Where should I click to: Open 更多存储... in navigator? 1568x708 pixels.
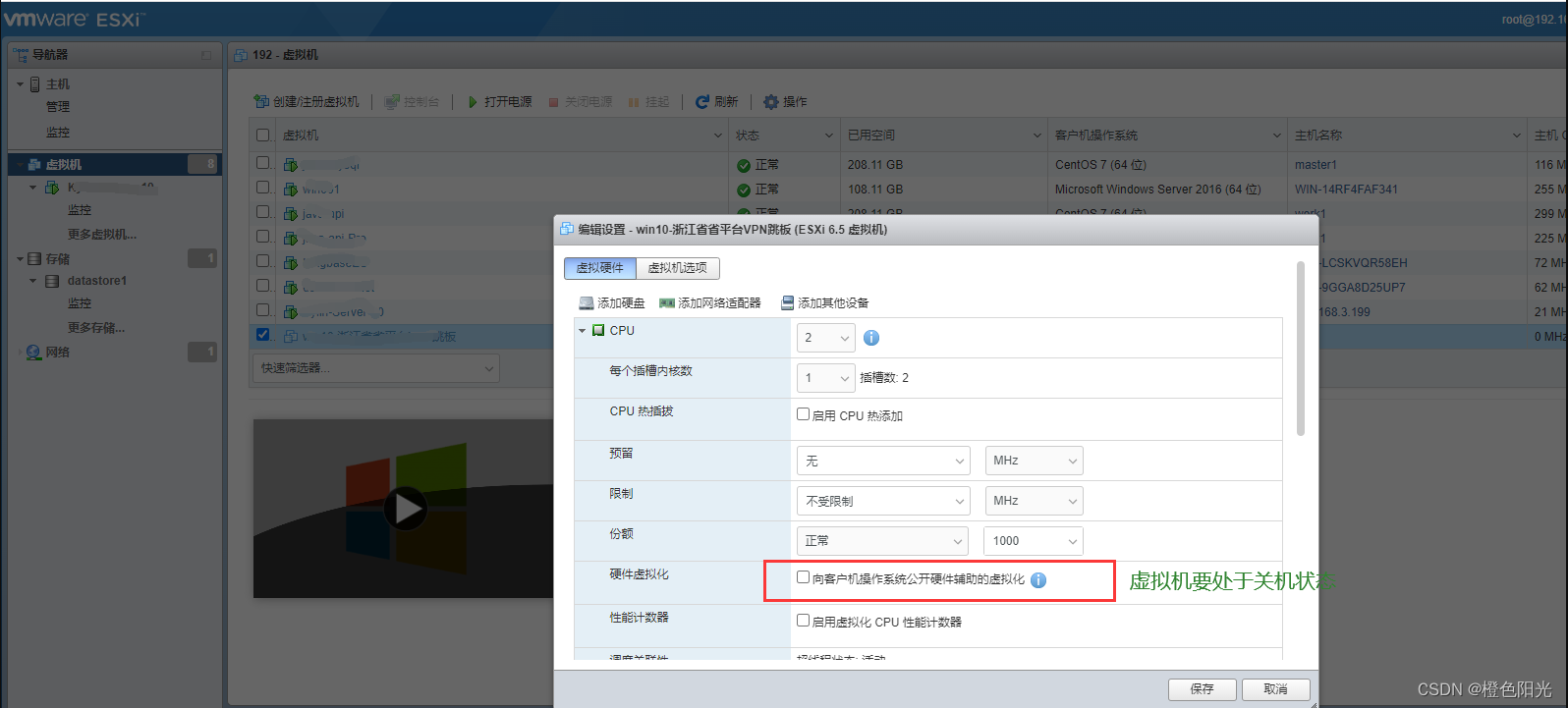tap(96, 328)
